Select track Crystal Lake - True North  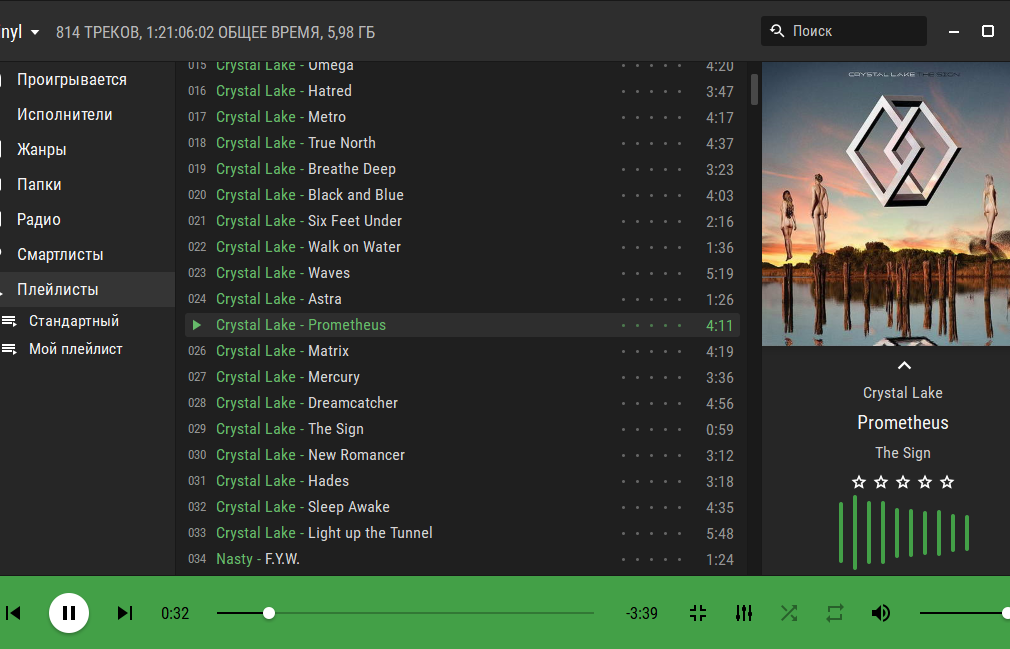pos(462,143)
